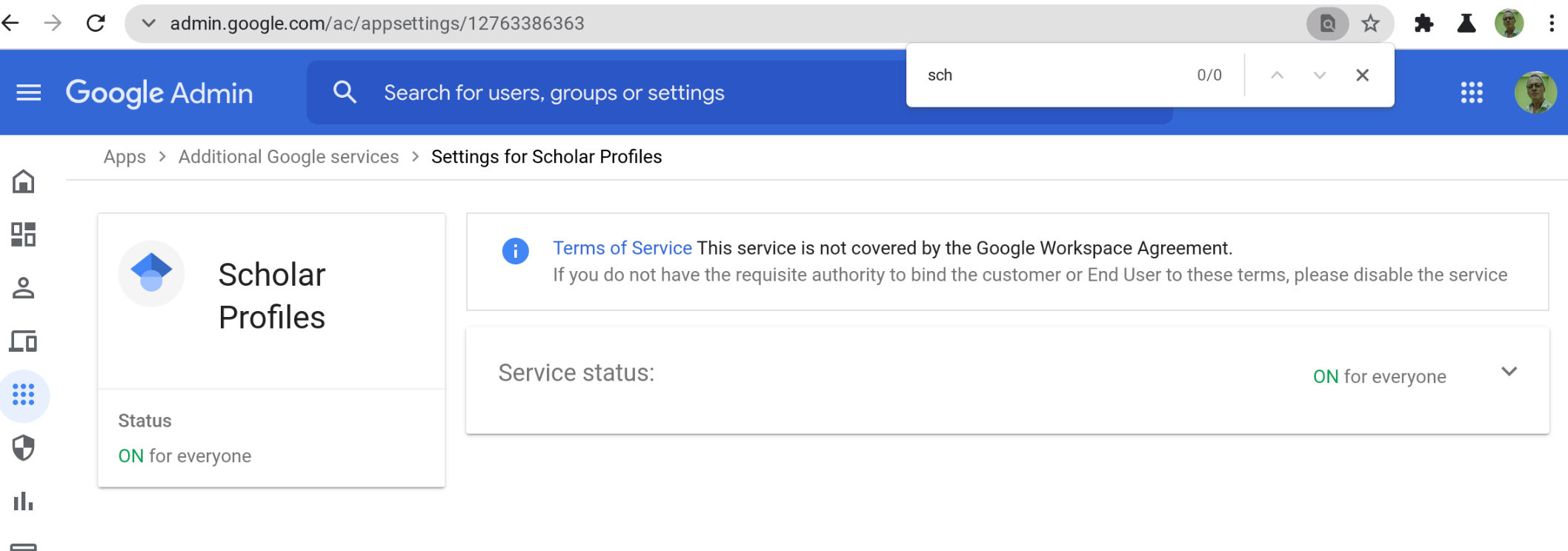
Task: Open the Users directory icon
Action: point(24,287)
